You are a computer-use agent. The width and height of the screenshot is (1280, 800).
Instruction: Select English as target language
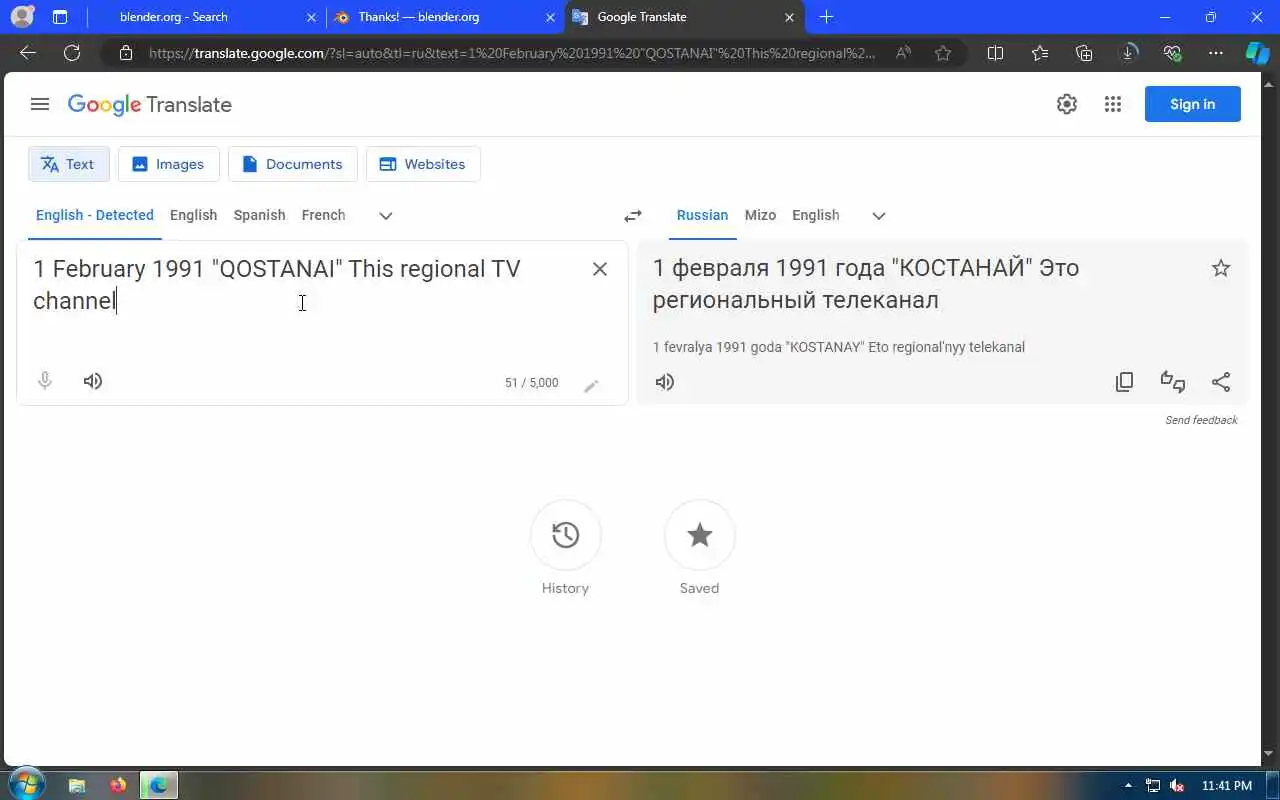(816, 215)
